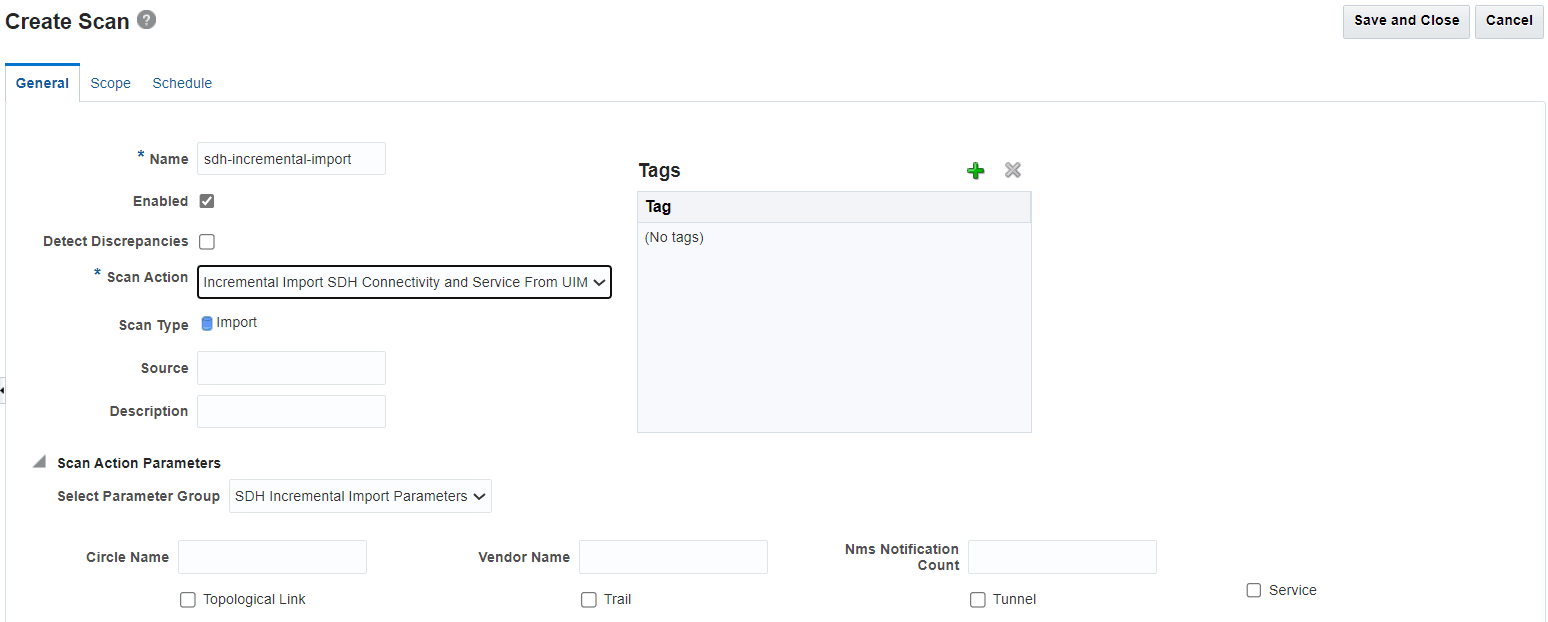Screen dimensions: 1548x622
Task: Click the gray remove tag X icon
Action: click(1013, 171)
